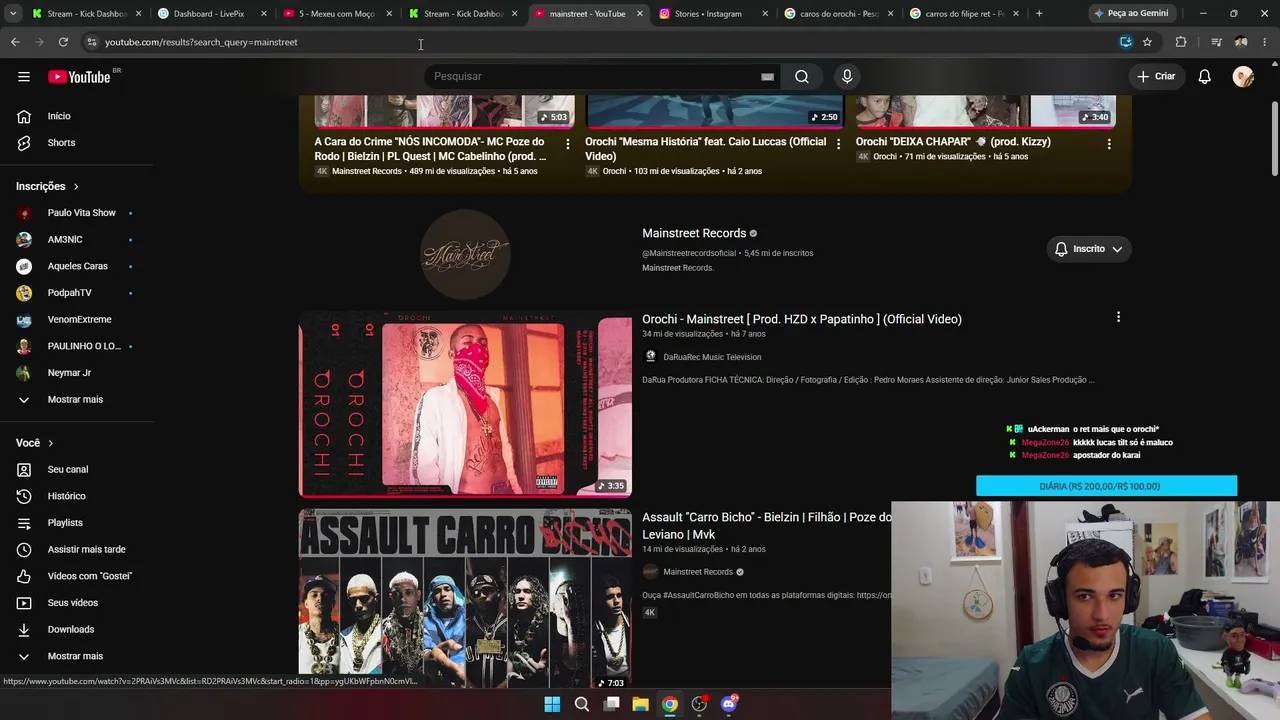This screenshot has width=1280, height=720.
Task: Open the Orochi - Mainstreet Official Video title
Action: (x=802, y=319)
